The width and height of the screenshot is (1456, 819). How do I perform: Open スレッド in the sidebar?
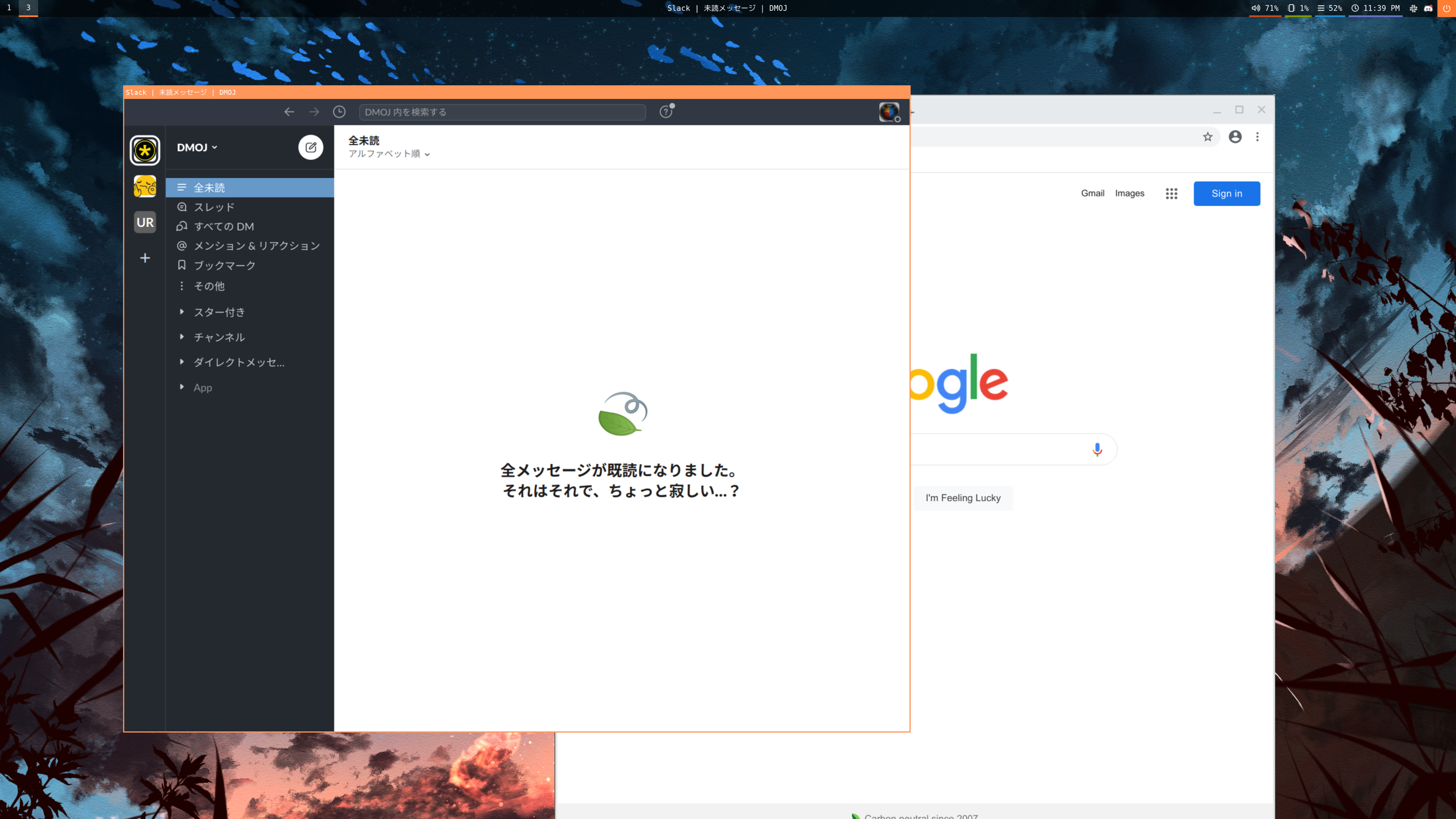(250, 207)
